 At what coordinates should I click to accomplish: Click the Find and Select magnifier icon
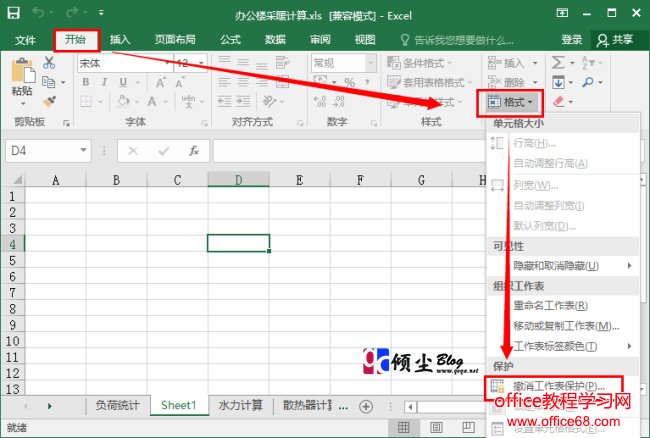click(x=587, y=82)
